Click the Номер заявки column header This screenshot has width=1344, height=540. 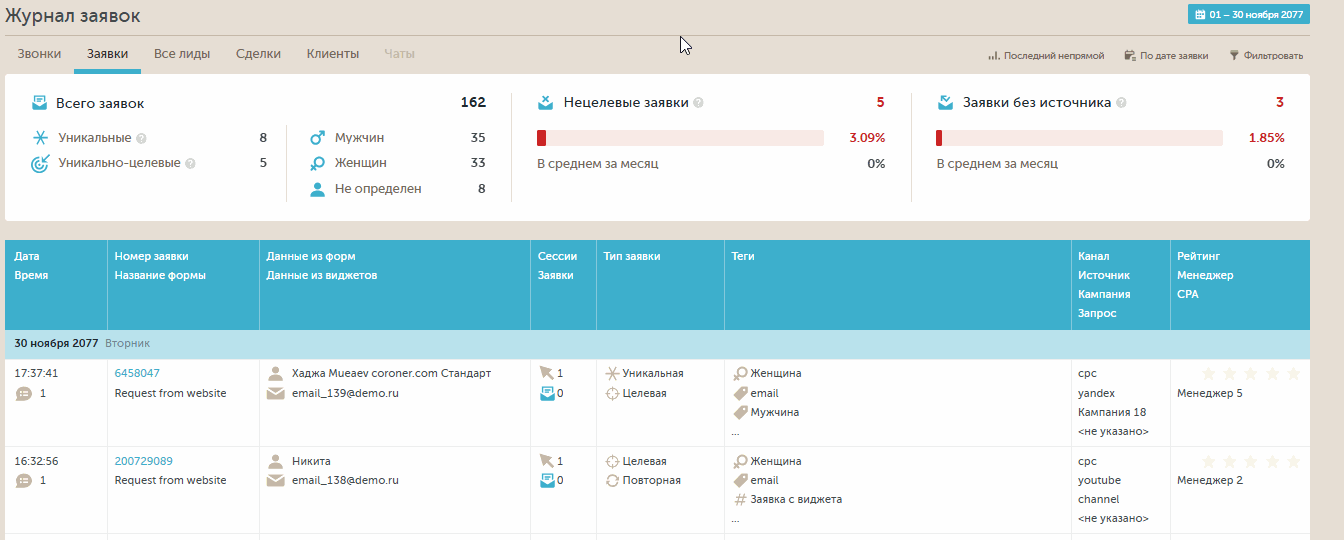[184, 285]
